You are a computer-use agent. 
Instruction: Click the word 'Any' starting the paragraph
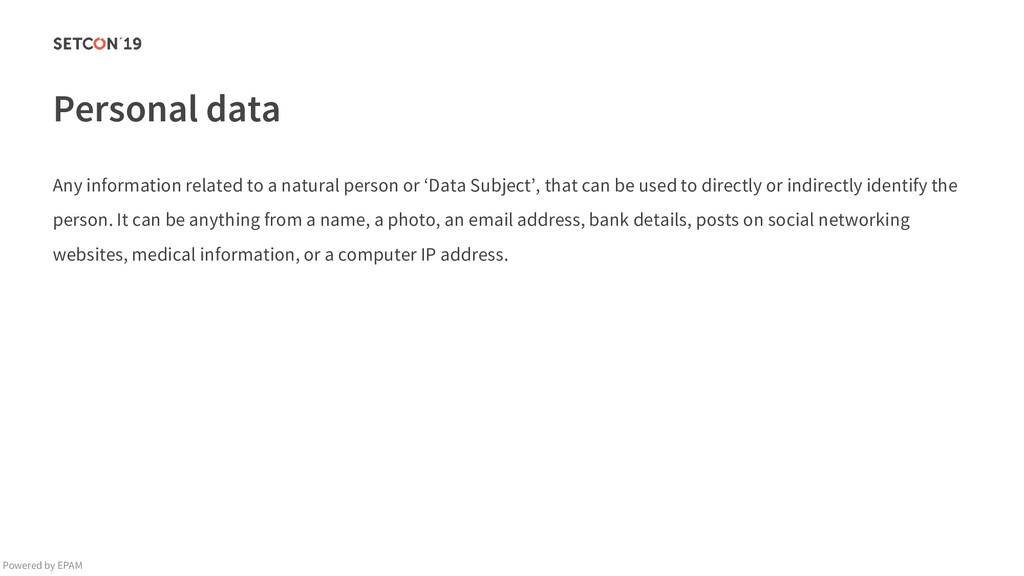point(67,186)
